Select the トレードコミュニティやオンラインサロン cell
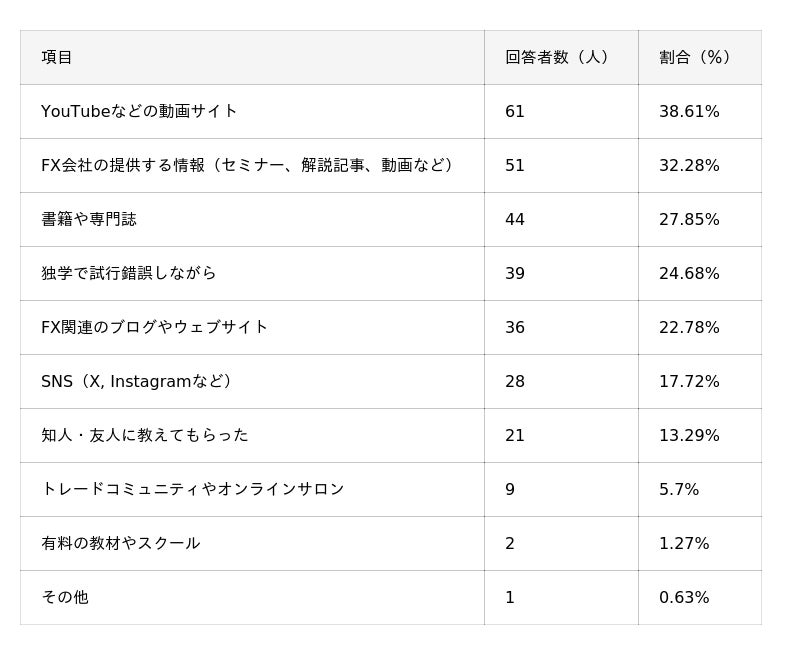 pos(193,489)
